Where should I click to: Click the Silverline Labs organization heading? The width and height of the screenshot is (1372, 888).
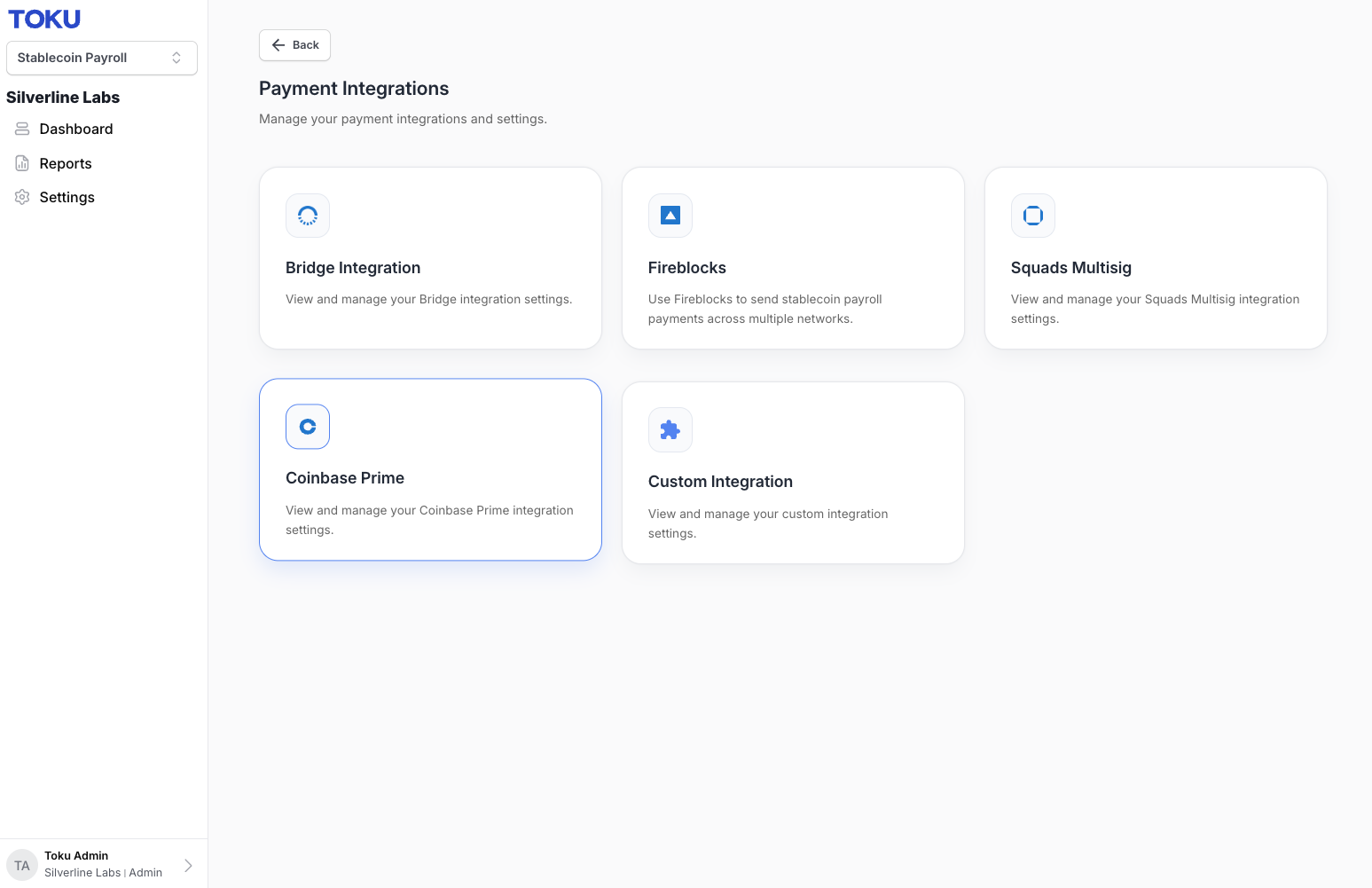coord(63,98)
